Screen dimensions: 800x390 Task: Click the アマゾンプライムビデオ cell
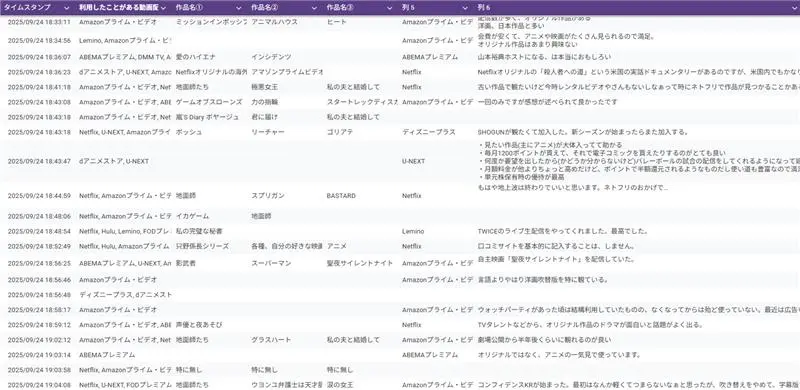[x=287, y=72]
